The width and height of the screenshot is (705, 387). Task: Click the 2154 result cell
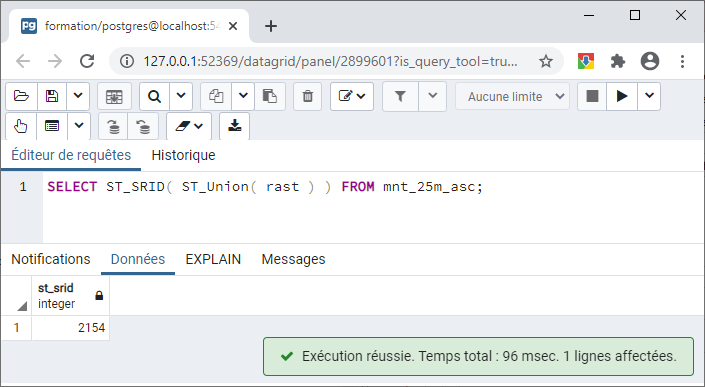pyautogui.click(x=71, y=328)
